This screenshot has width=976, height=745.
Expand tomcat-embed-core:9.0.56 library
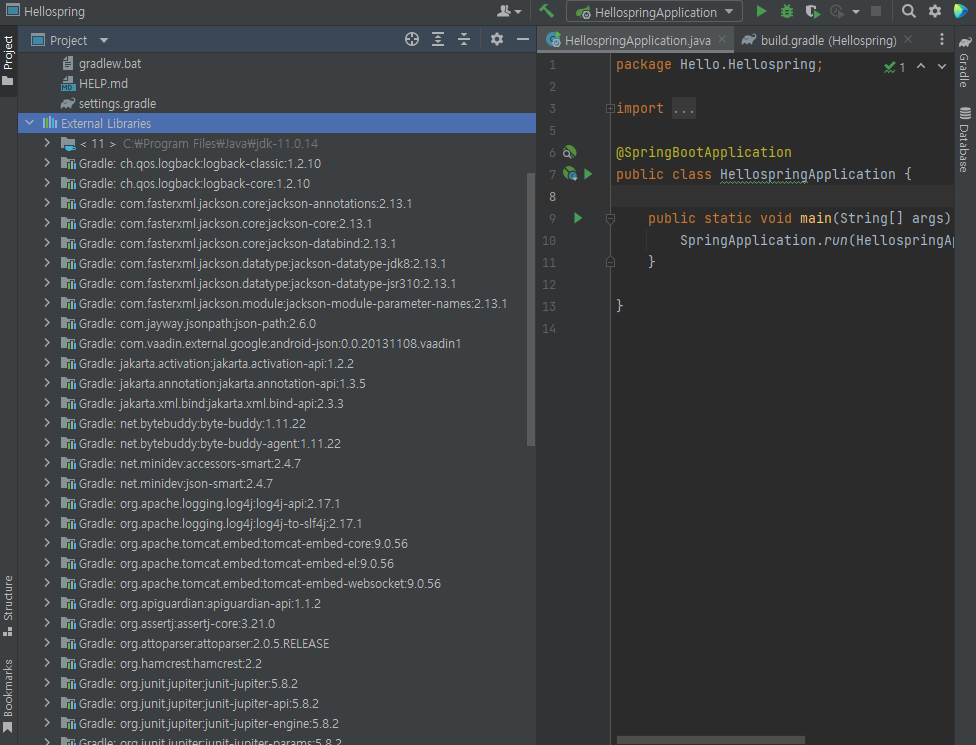coord(47,543)
